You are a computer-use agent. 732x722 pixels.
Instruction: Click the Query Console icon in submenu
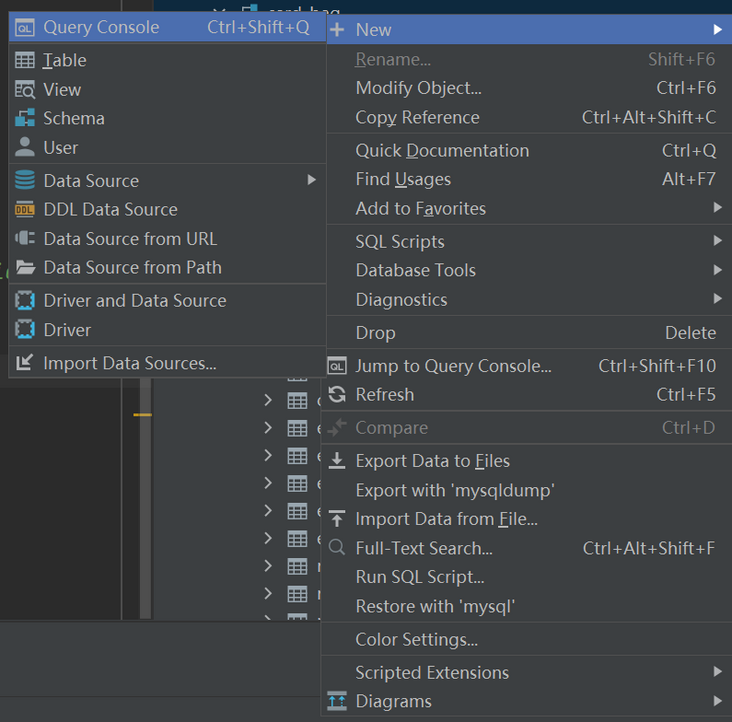tap(25, 28)
